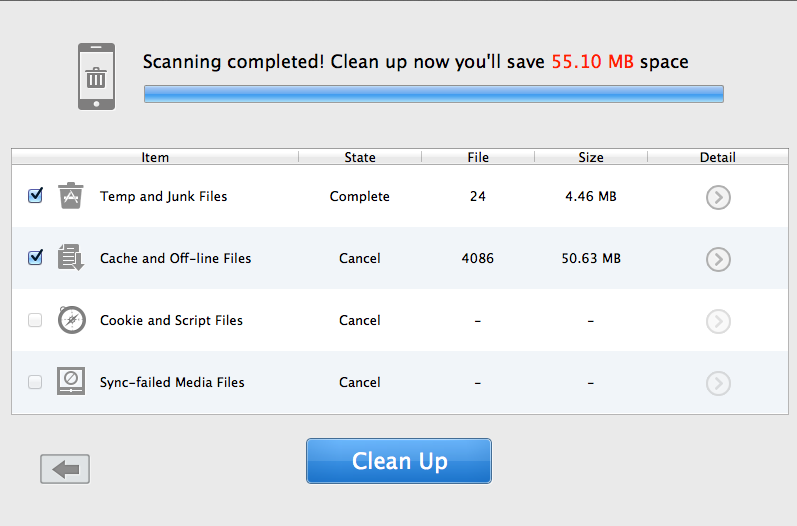The image size is (797, 526).
Task: Open detail arrow for Temp and Junk Files
Action: [x=718, y=197]
